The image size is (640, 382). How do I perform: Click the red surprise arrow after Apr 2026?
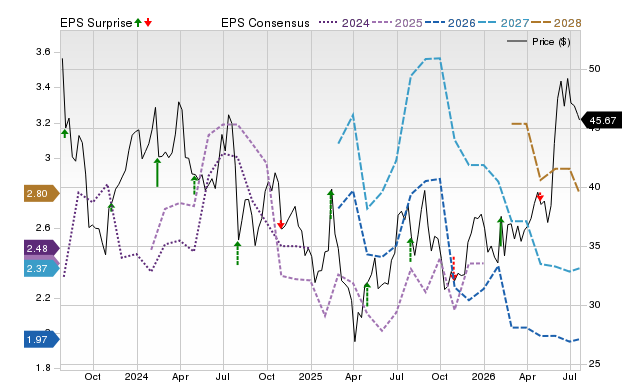(x=540, y=197)
